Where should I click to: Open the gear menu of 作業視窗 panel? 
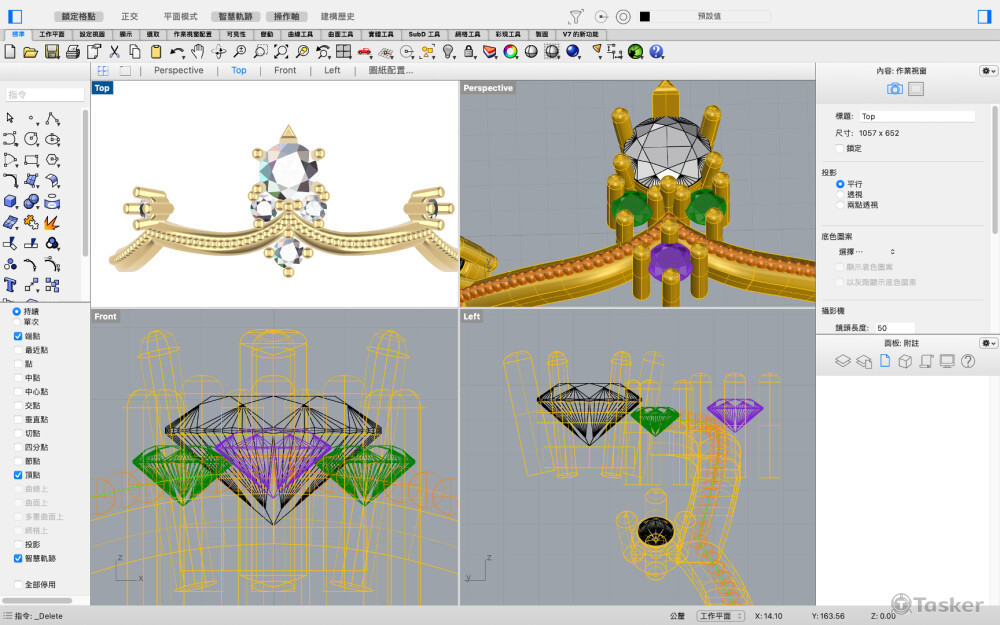point(987,71)
